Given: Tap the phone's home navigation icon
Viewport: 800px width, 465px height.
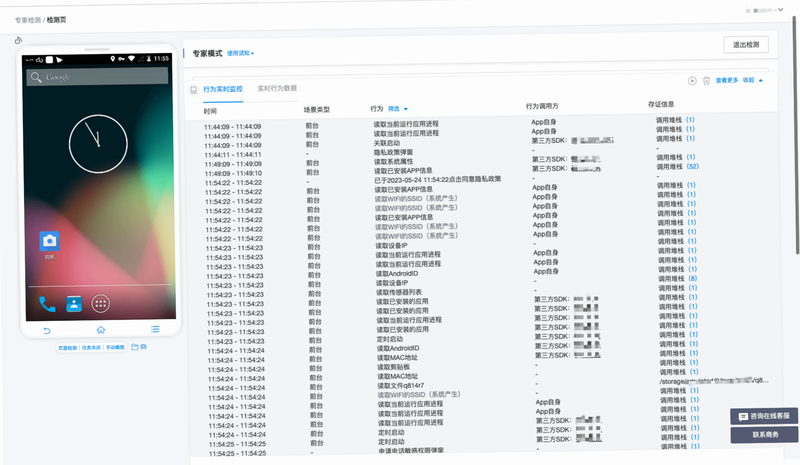Looking at the screenshot, I should pyautogui.click(x=101, y=330).
